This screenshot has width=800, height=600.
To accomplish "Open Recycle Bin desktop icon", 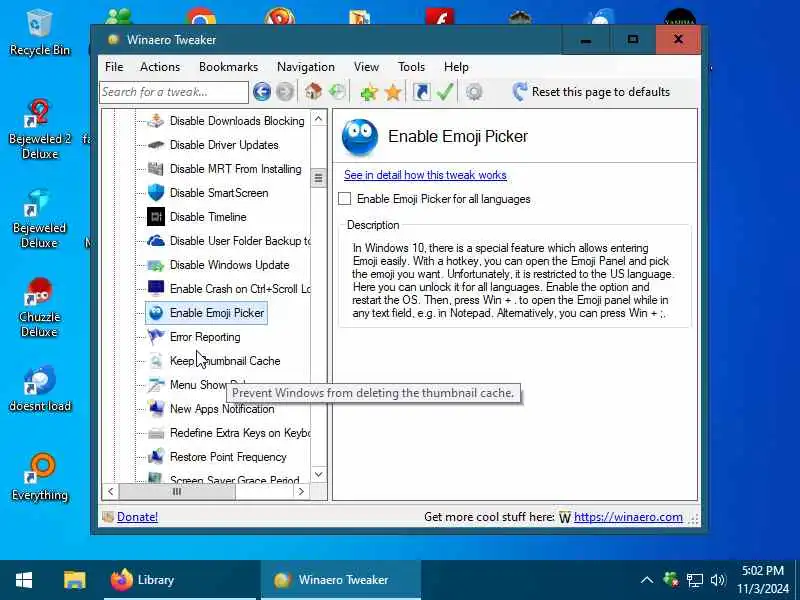I will (x=39, y=33).
